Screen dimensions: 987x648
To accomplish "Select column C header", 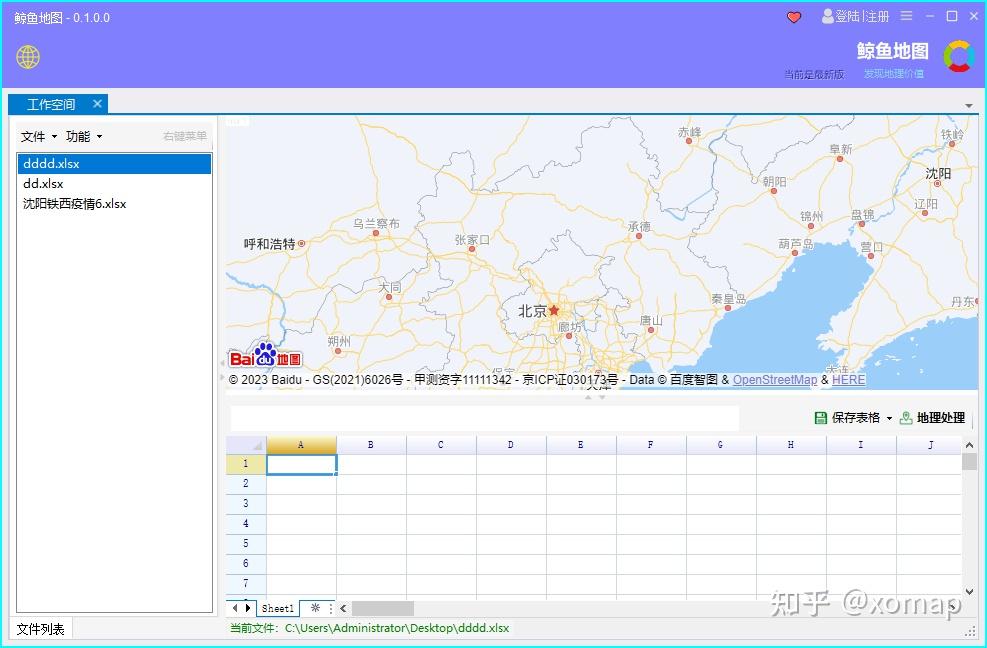I will click(x=441, y=445).
